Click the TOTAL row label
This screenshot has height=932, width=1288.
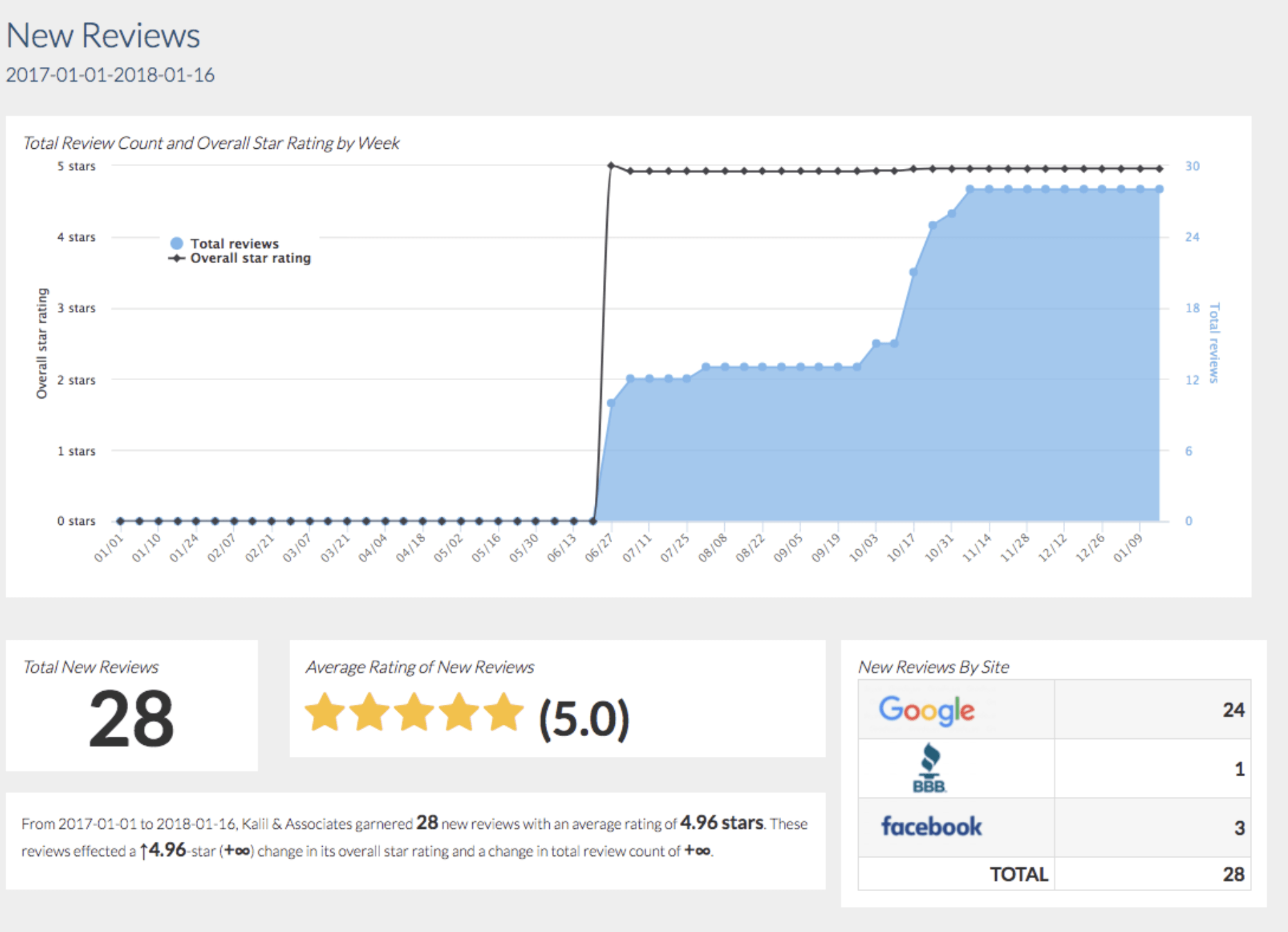point(1019,875)
